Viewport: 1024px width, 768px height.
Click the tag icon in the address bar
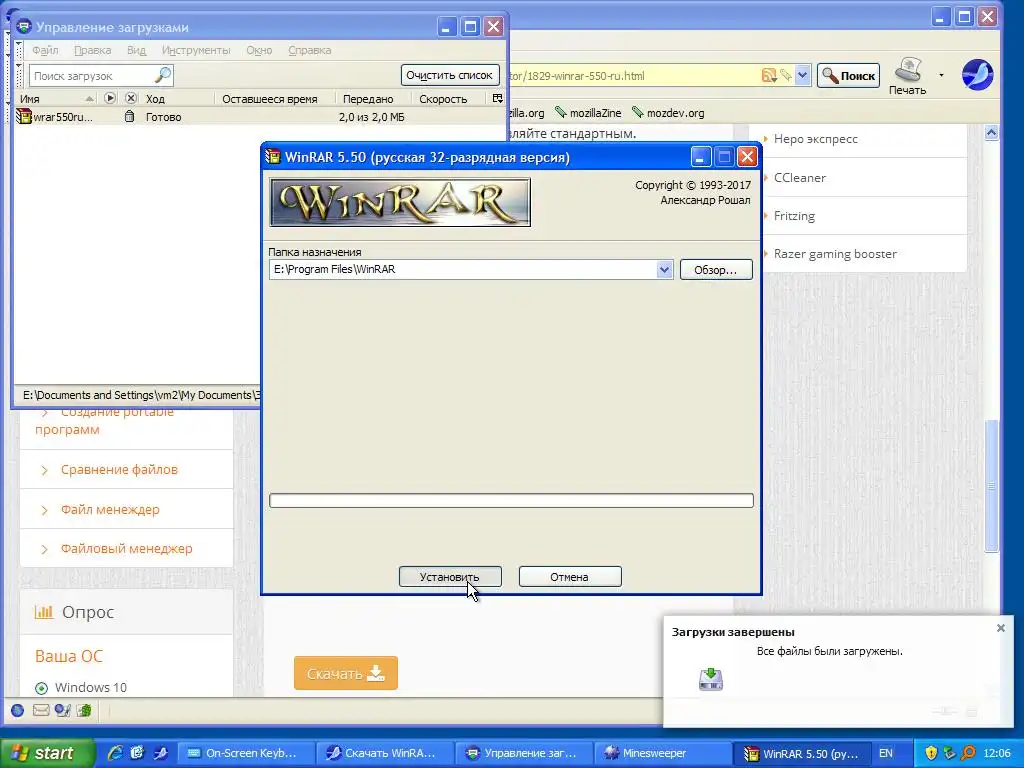(786, 76)
